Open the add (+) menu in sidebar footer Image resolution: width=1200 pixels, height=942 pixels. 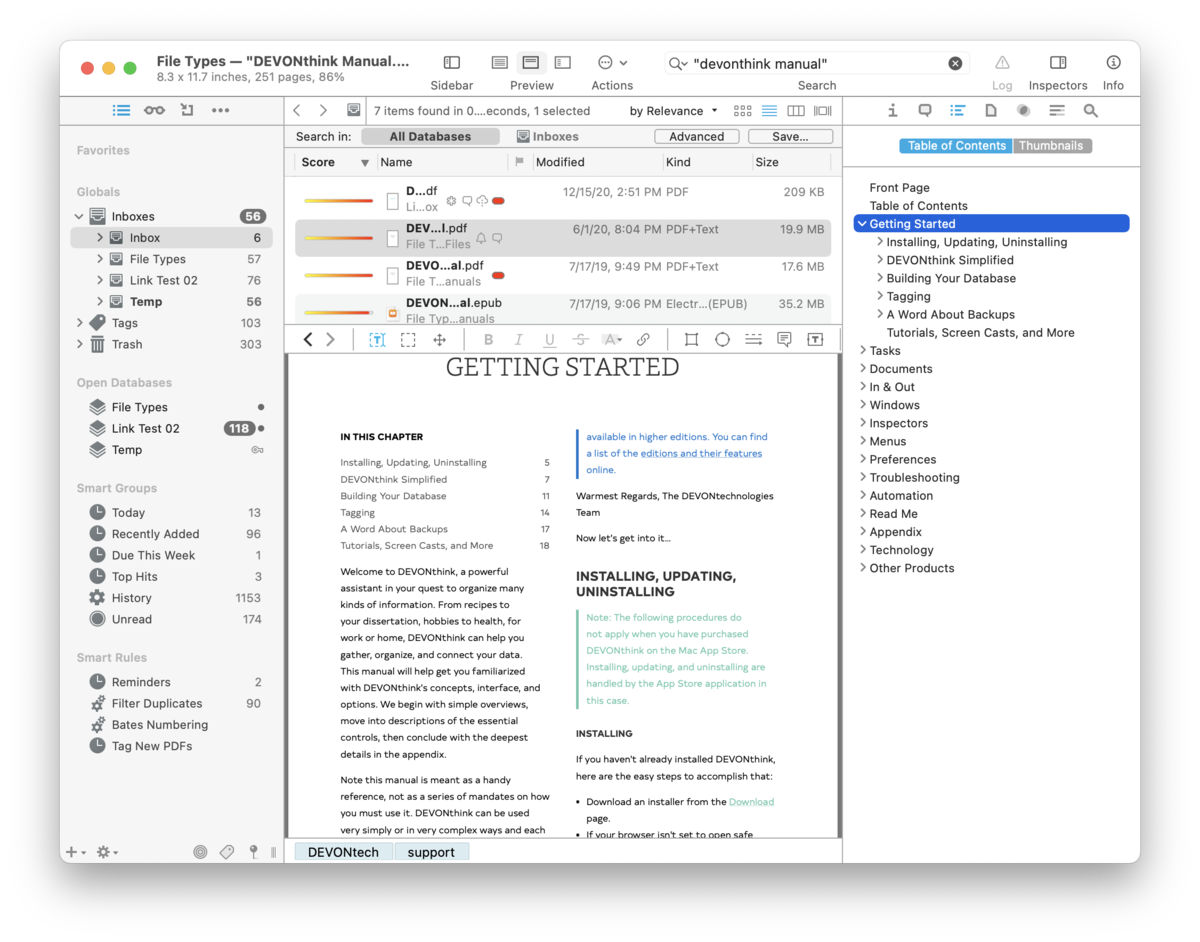(x=75, y=852)
